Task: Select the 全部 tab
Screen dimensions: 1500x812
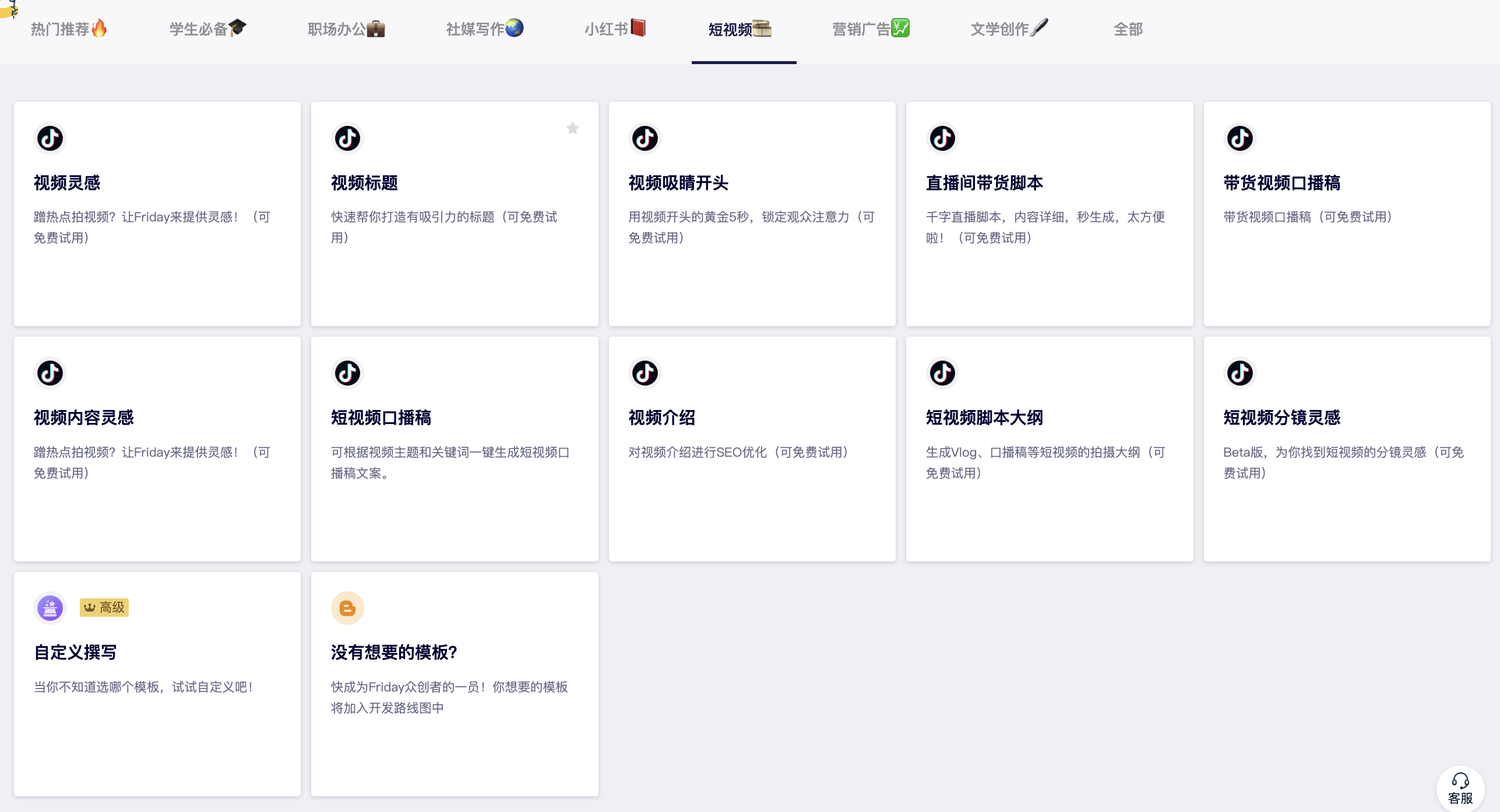Action: [1128, 29]
